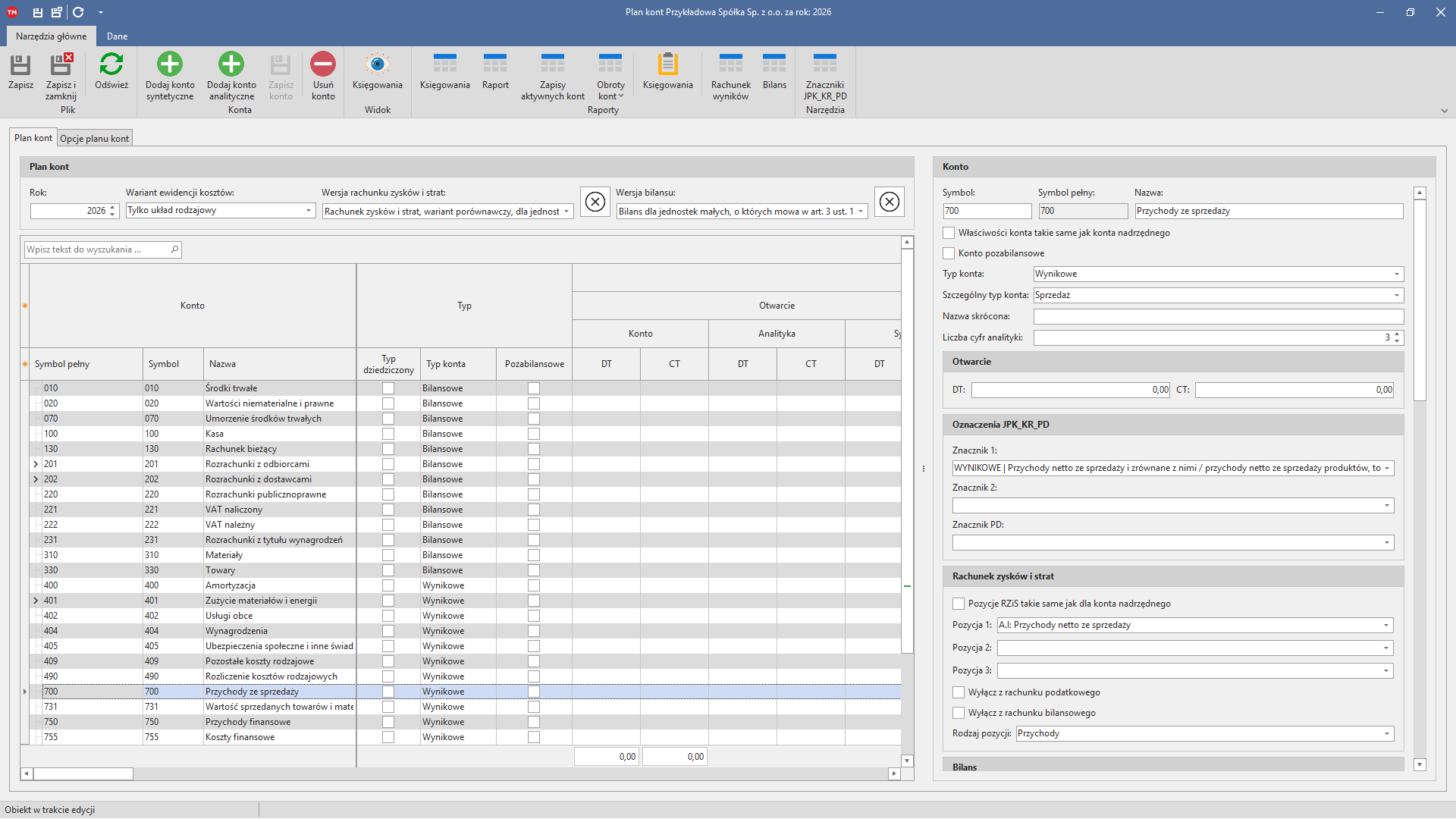Select the Narzędzia główne ribbon tab
This screenshot has height=819, width=1456.
[x=51, y=36]
